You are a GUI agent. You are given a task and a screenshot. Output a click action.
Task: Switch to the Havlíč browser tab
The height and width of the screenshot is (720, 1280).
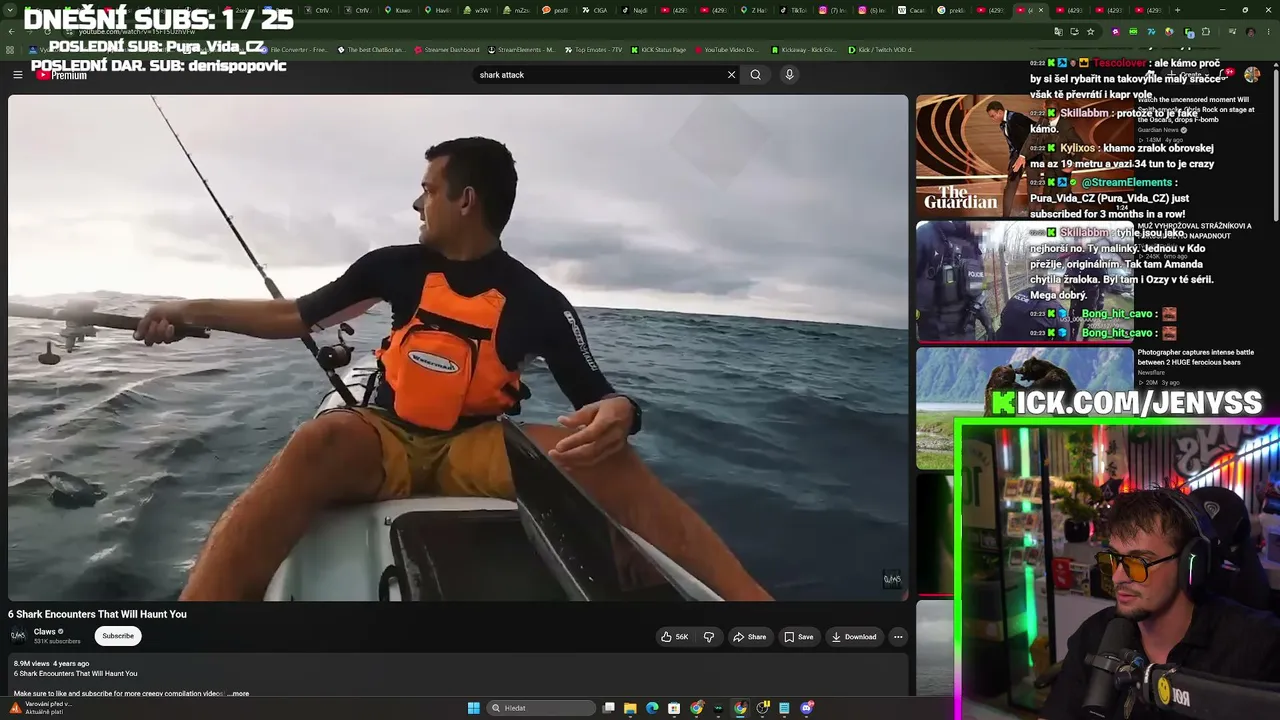point(438,10)
